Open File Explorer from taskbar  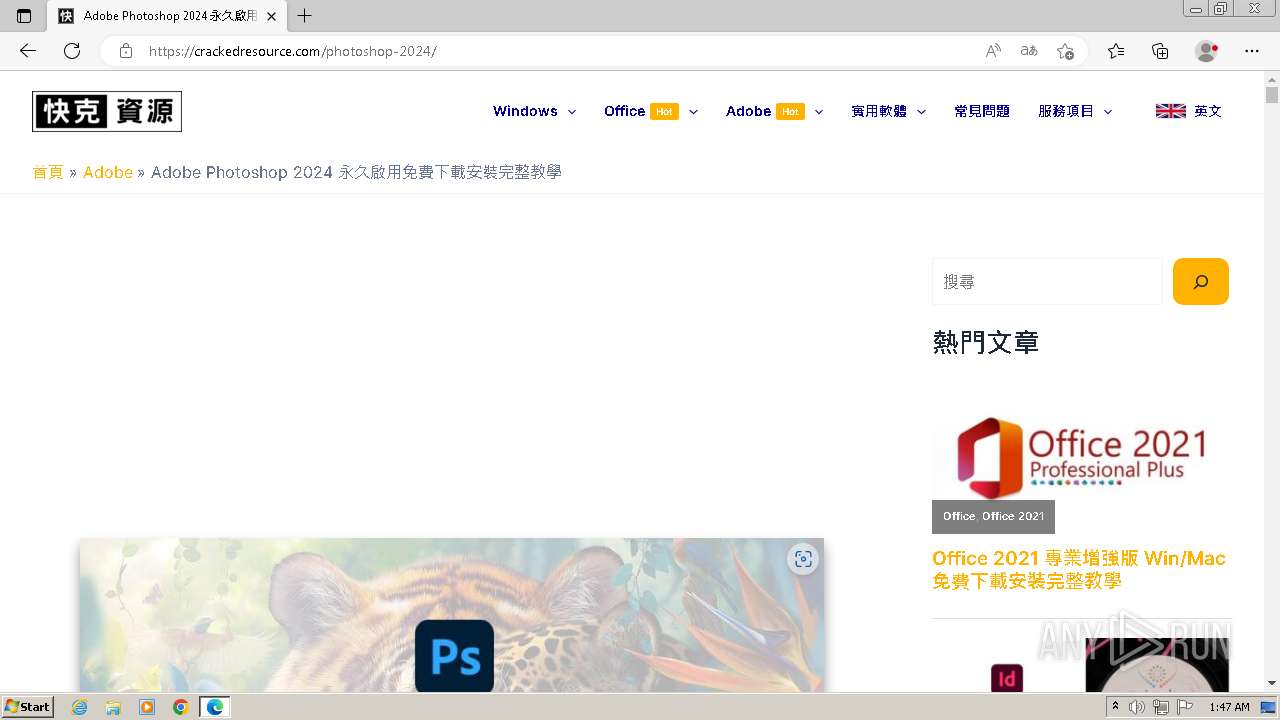pyautogui.click(x=113, y=707)
